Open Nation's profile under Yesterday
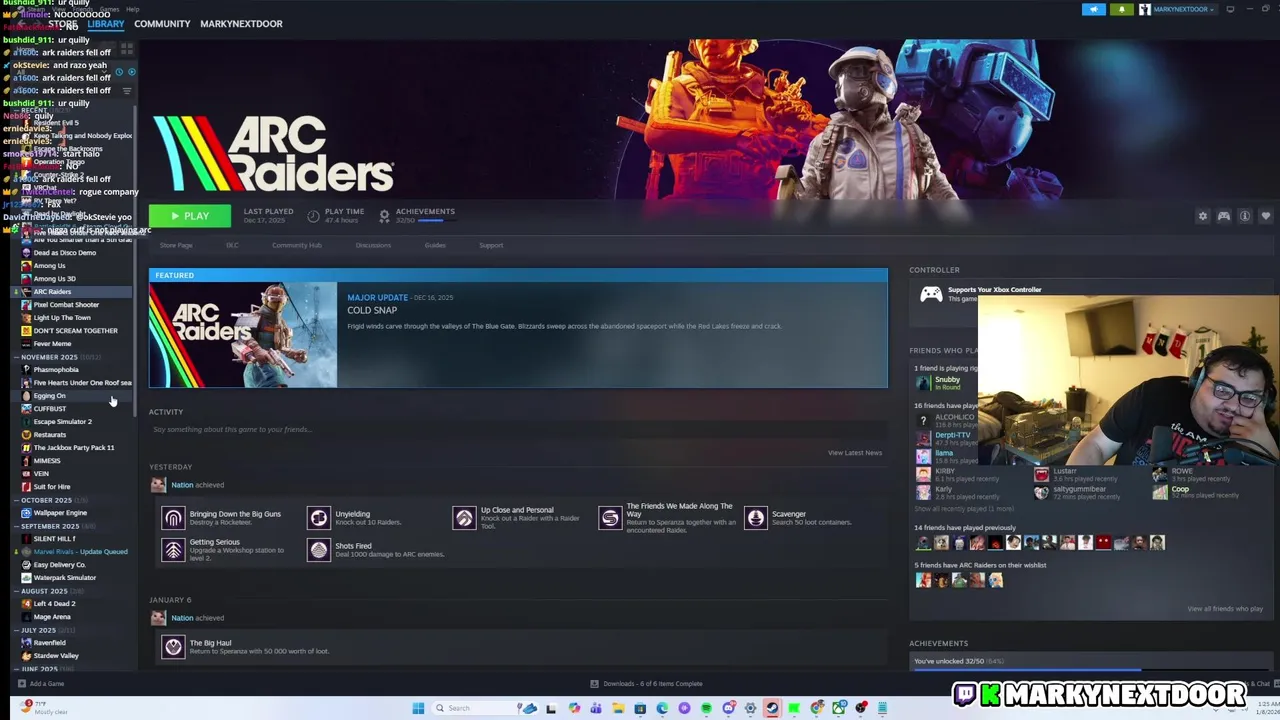Image resolution: width=1280 pixels, height=720 pixels. pos(182,485)
